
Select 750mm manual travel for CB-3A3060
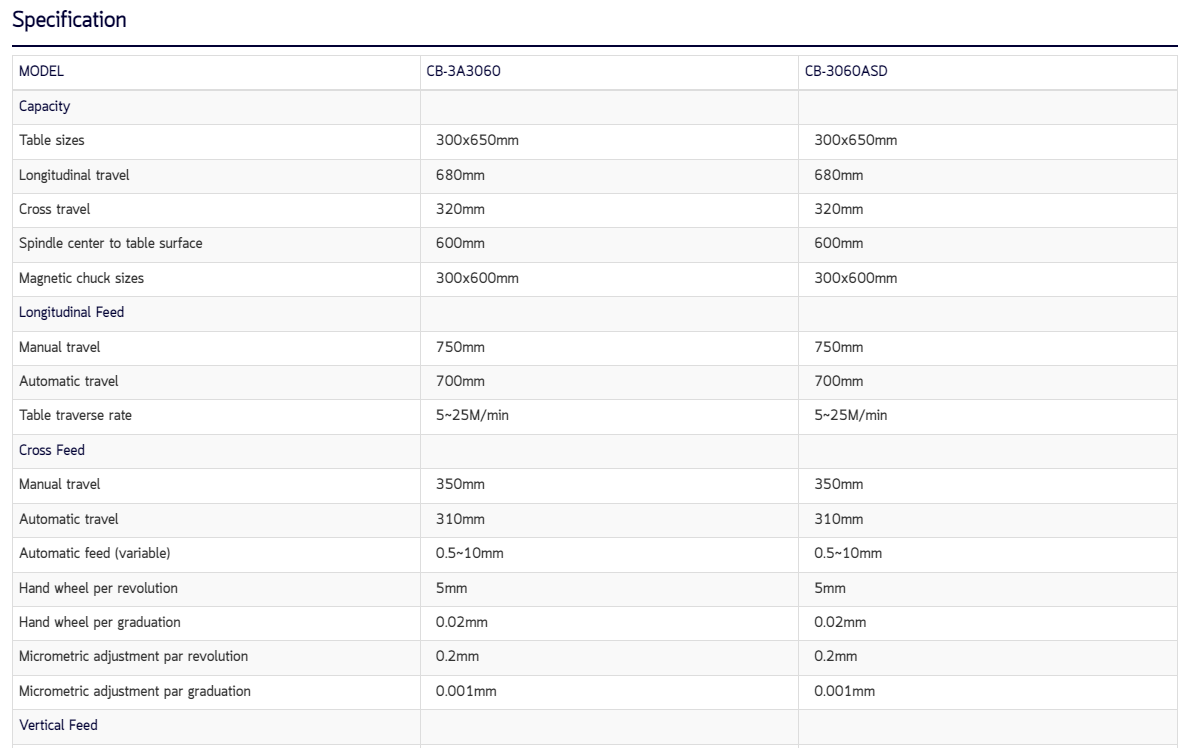460,348
